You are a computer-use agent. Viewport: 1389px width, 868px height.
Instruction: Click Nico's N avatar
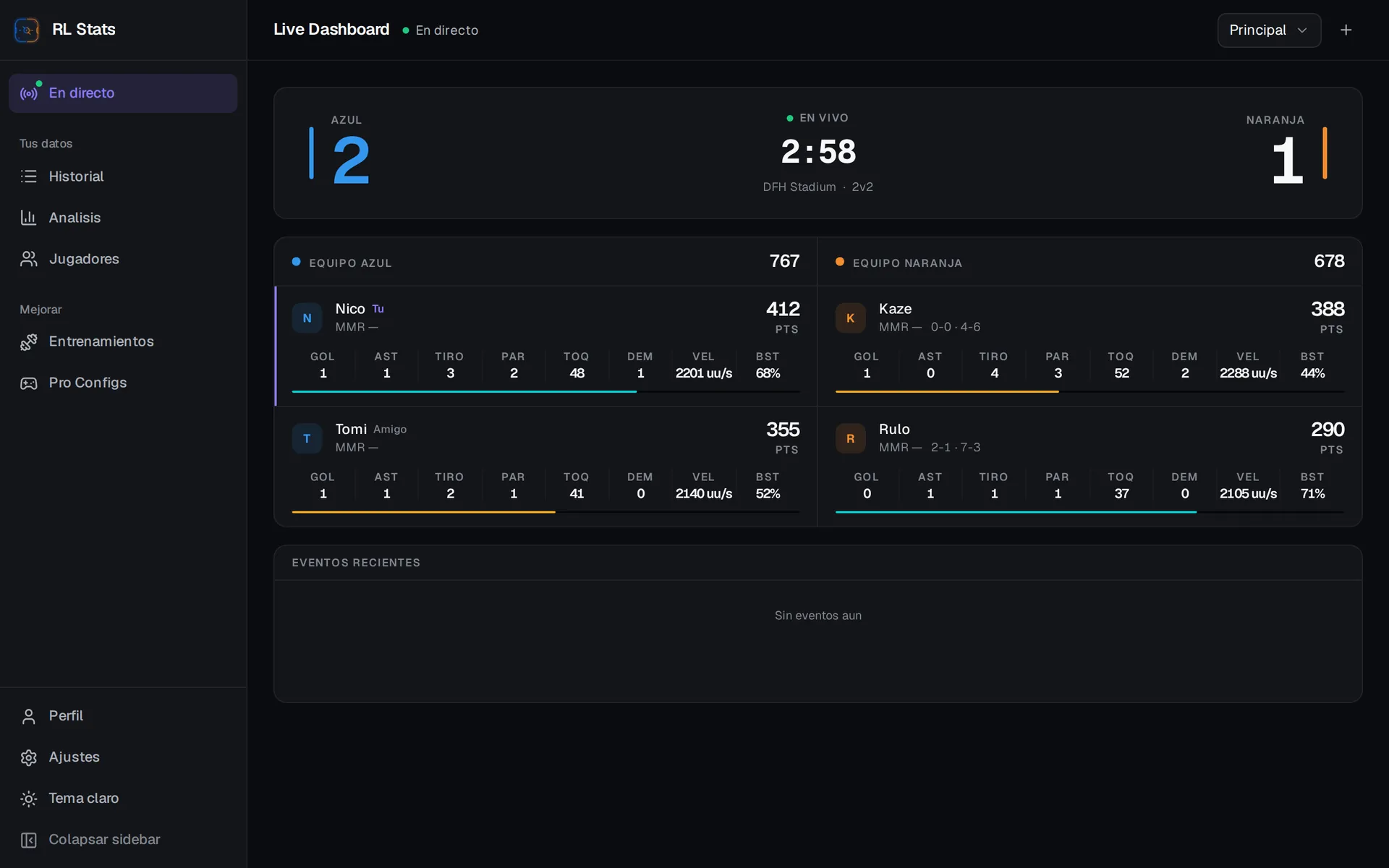307,318
